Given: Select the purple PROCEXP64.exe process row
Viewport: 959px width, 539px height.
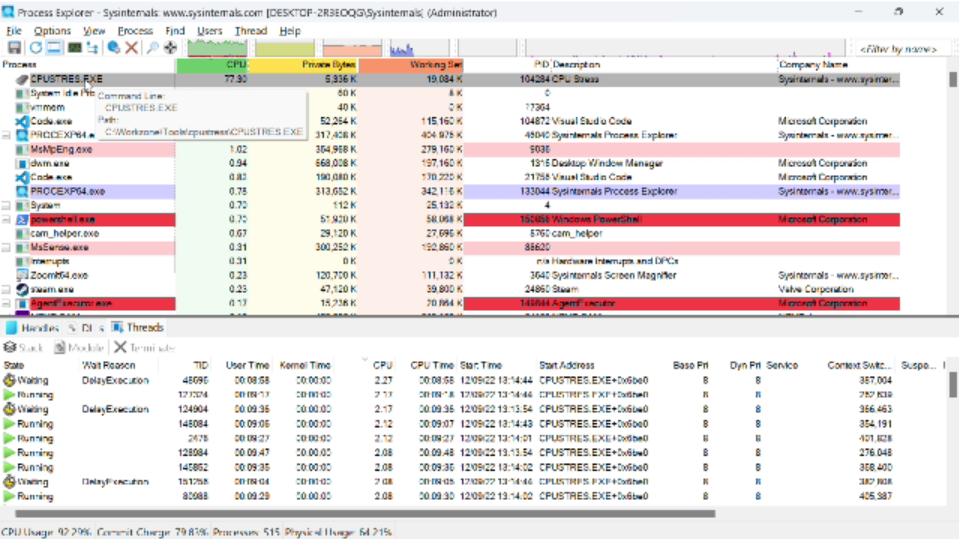Looking at the screenshot, I should [450, 191].
